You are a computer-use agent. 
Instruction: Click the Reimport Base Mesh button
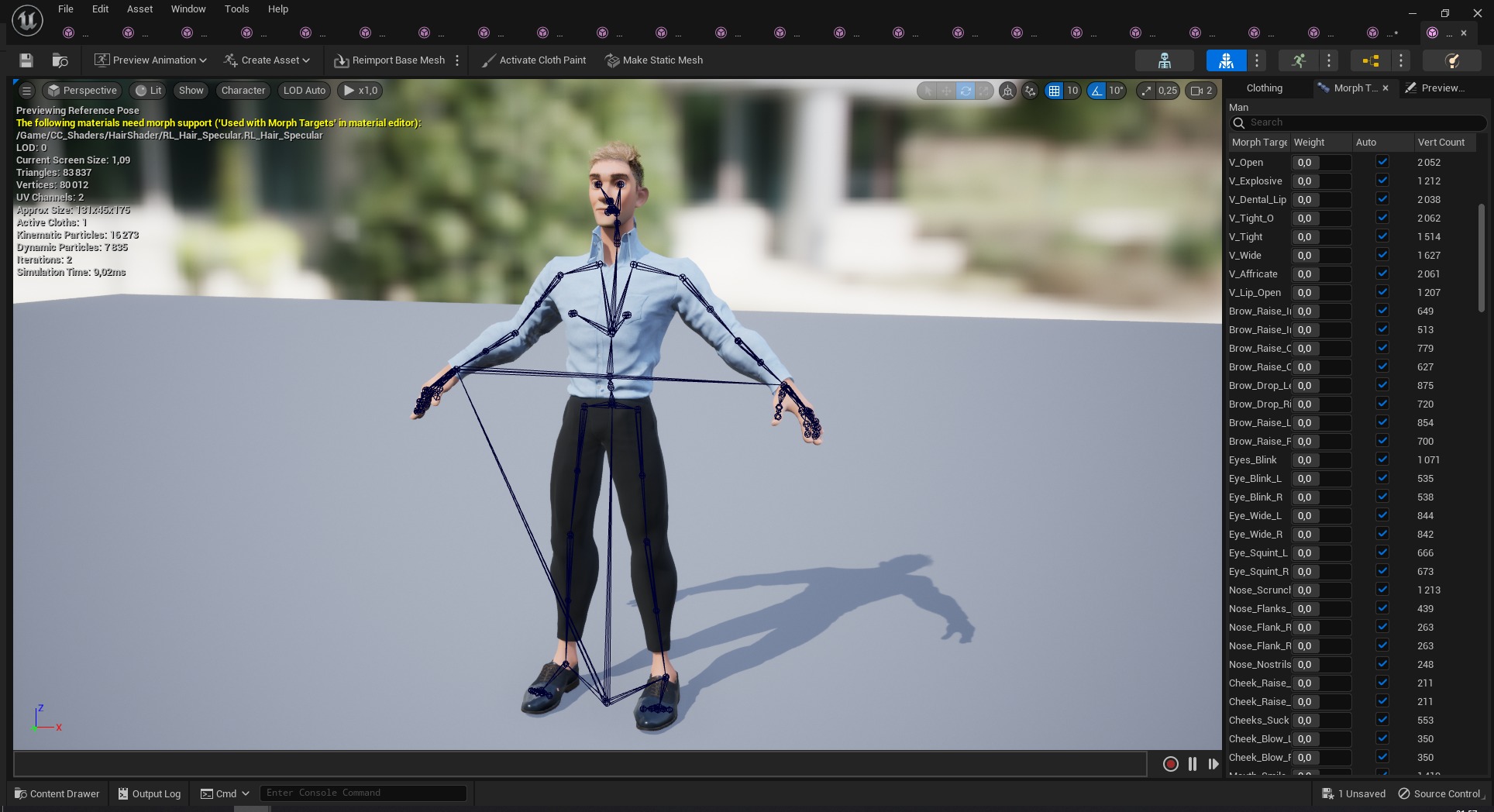(x=390, y=60)
